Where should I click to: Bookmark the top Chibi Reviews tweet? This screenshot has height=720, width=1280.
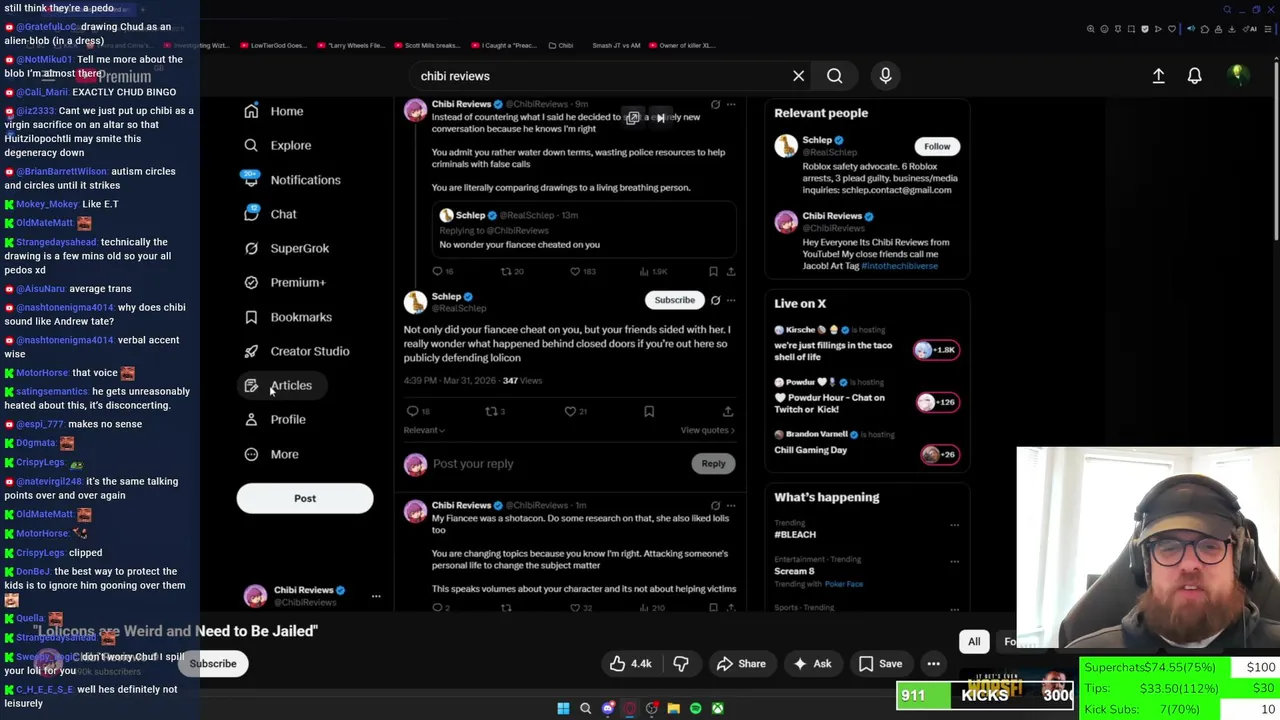(x=713, y=271)
